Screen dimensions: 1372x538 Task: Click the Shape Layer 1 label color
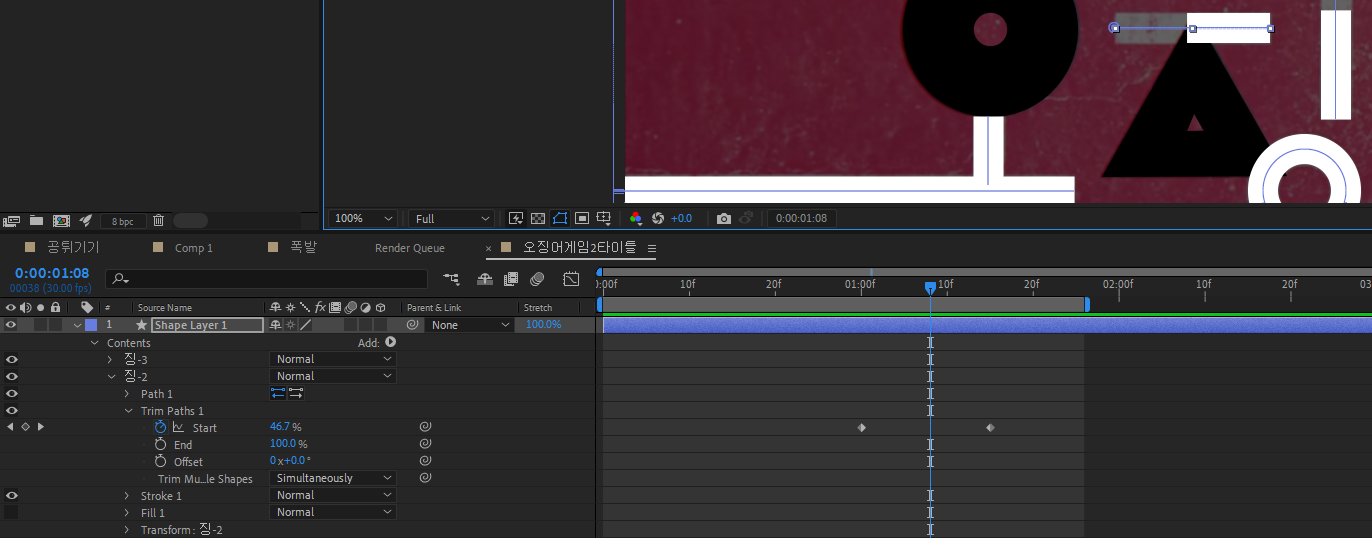91,325
